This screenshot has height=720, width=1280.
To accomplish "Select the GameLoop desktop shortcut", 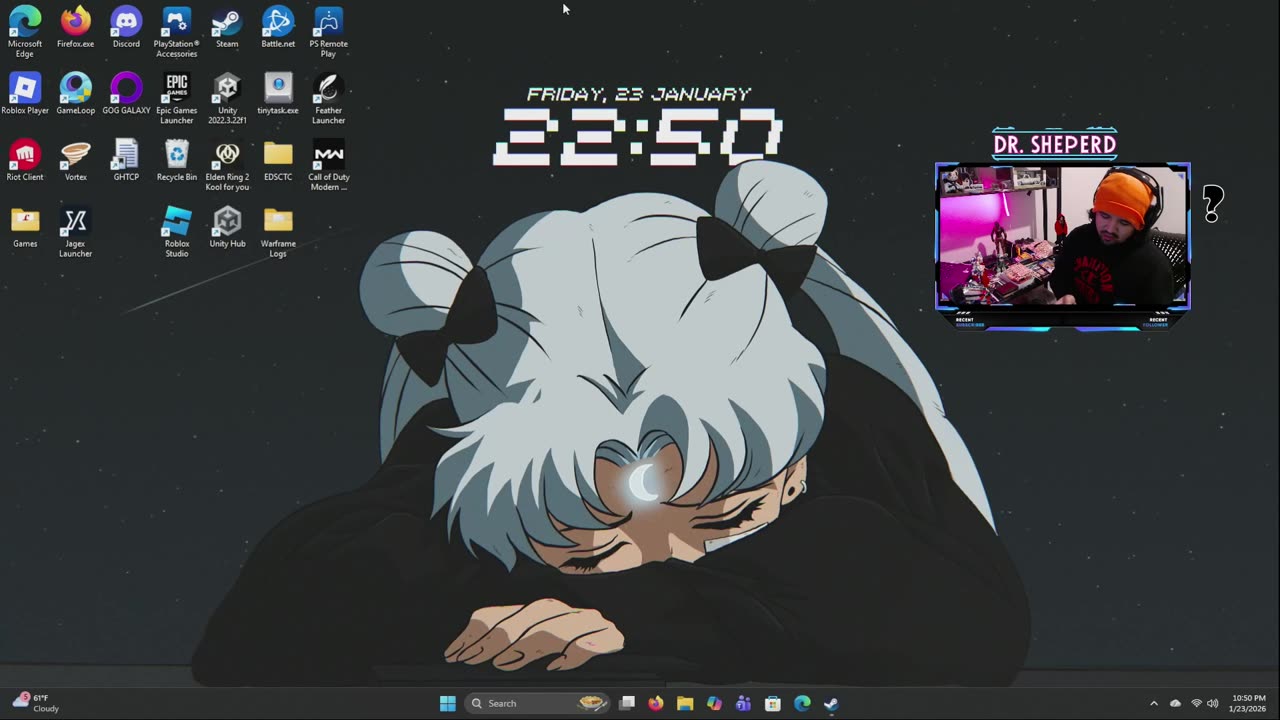I will (75, 94).
